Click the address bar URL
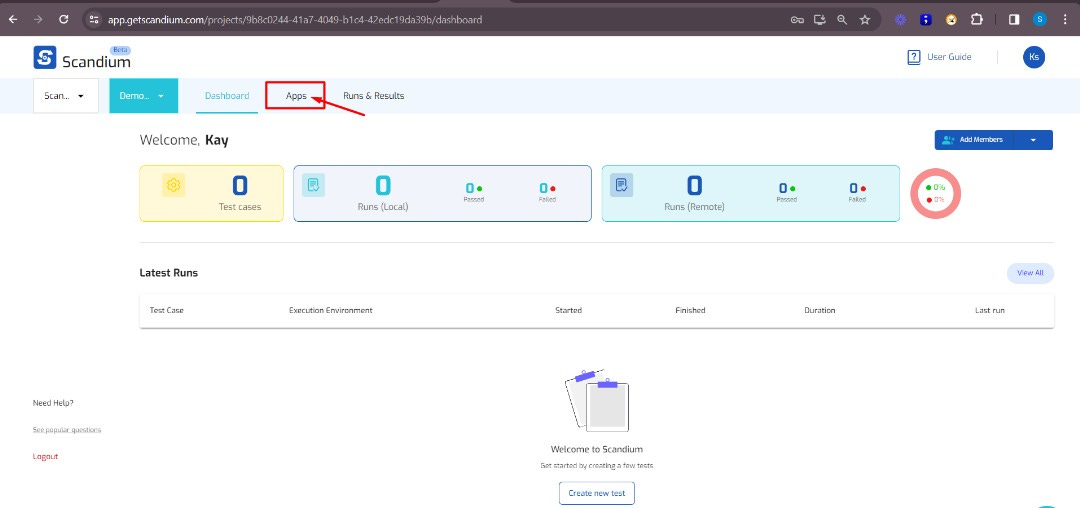Screen dimensions: 1080x508 295,20
